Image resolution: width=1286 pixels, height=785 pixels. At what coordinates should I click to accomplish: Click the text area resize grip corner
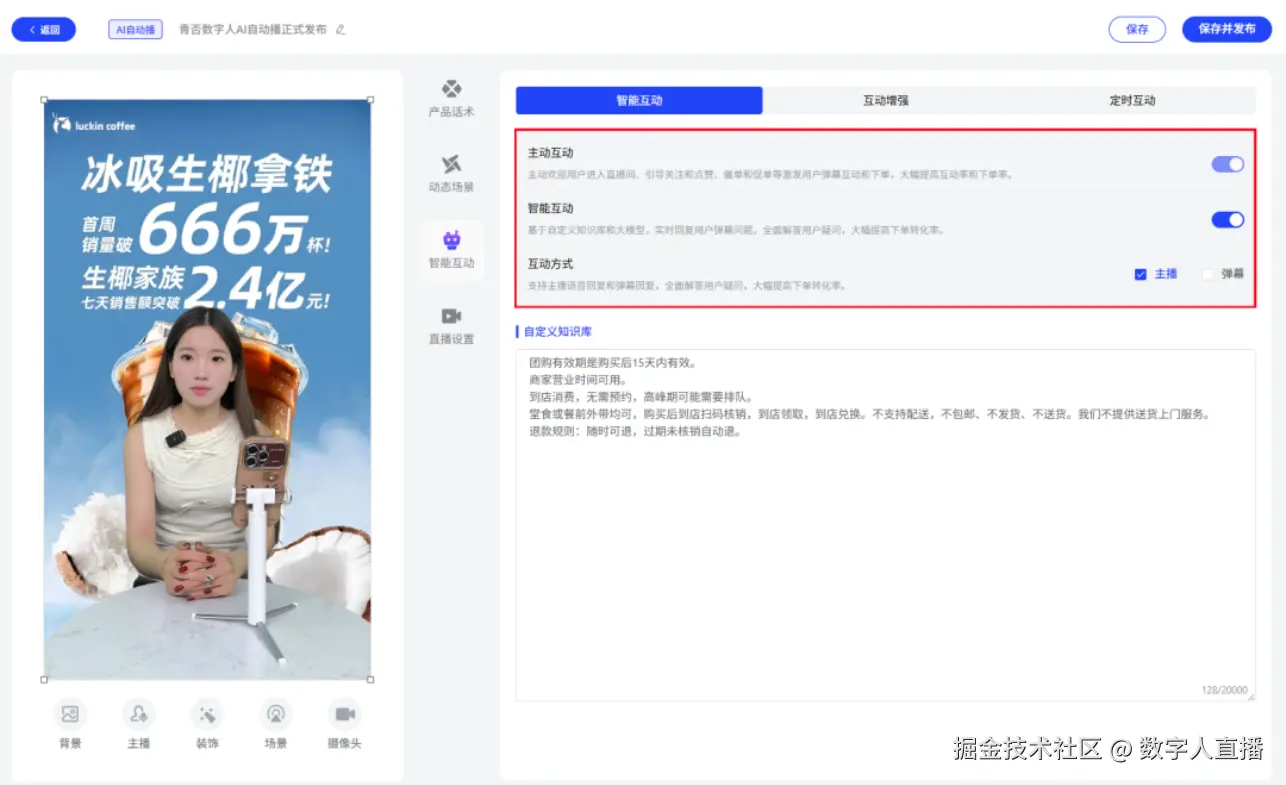click(x=1251, y=696)
